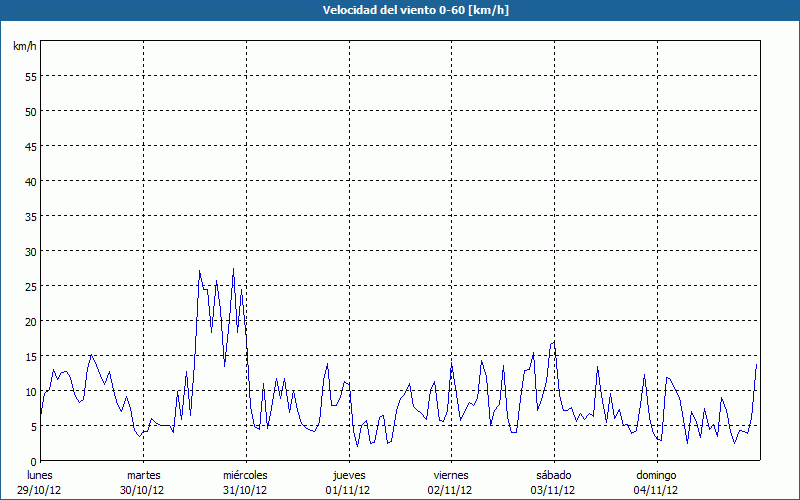
Task: Click the 25 tick label on the y-axis
Action: 31,286
